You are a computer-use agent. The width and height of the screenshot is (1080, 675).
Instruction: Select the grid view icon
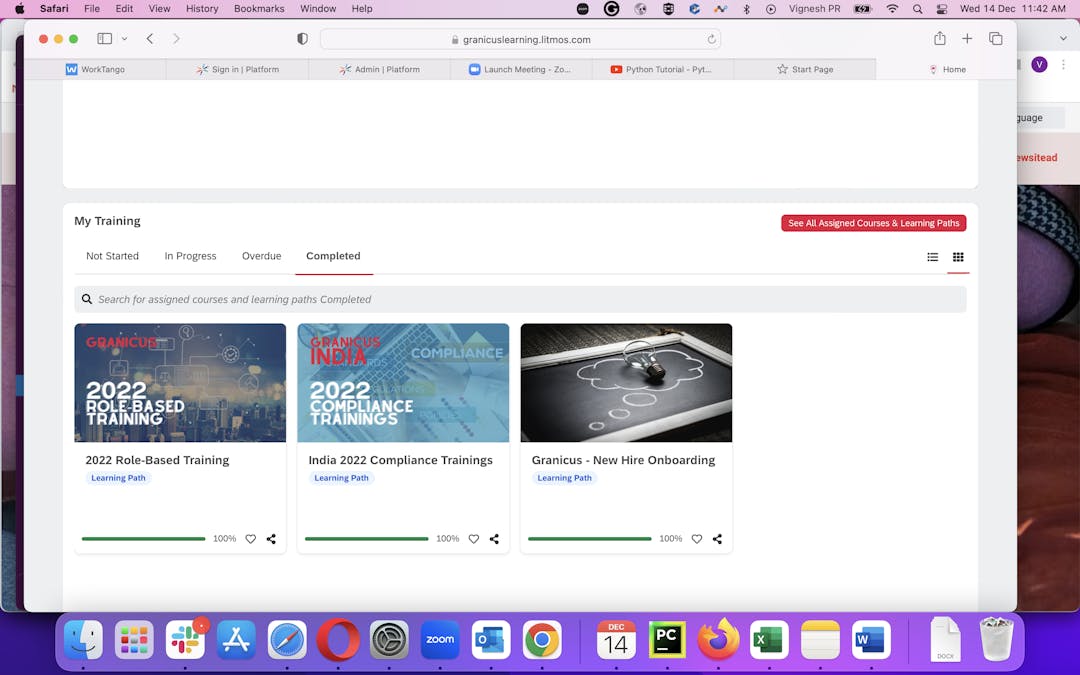pyautogui.click(x=957, y=257)
